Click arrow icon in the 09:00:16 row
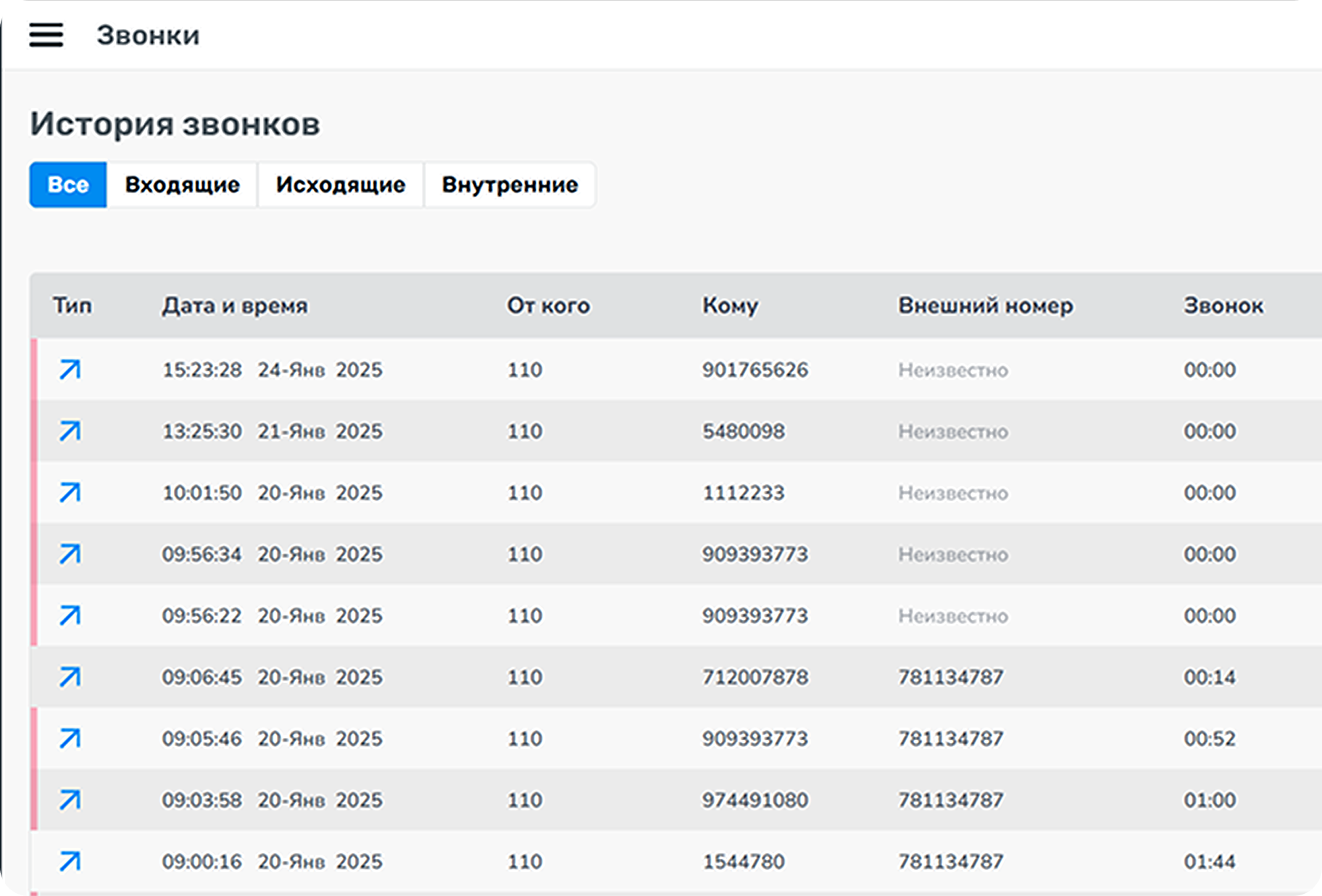The height and width of the screenshot is (896, 1322). click(x=70, y=861)
